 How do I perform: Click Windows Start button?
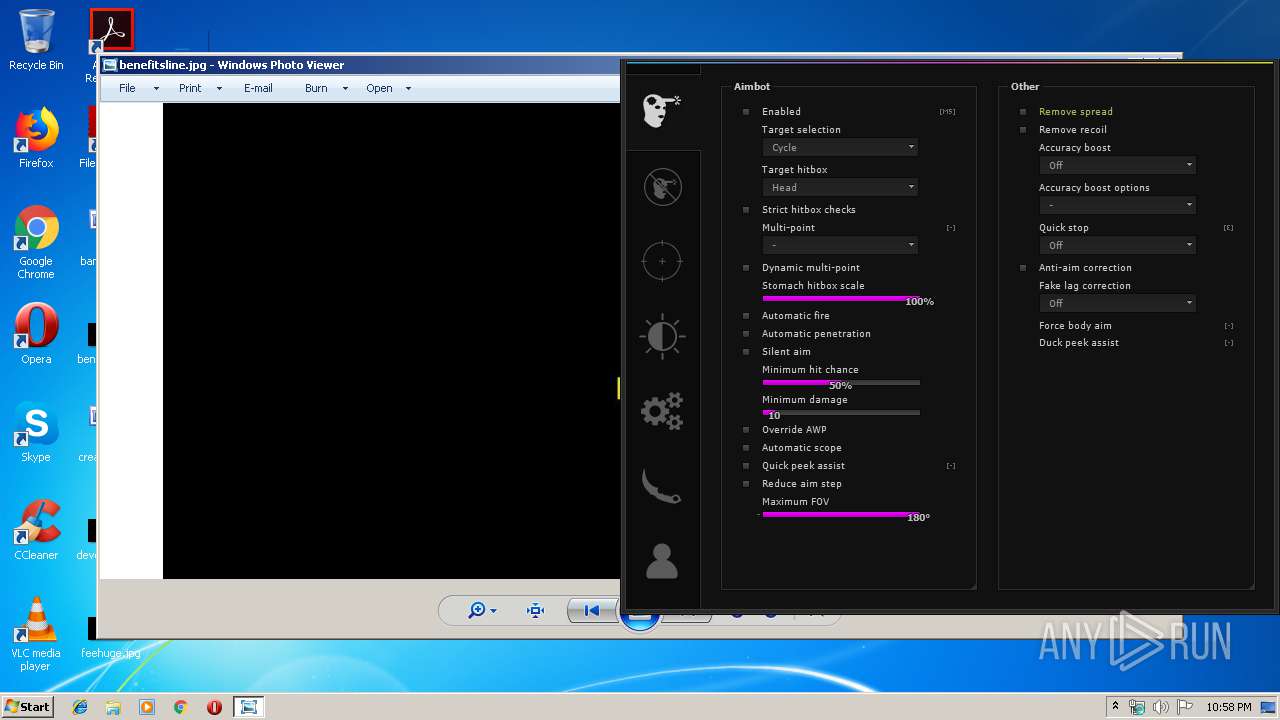click(x=27, y=707)
